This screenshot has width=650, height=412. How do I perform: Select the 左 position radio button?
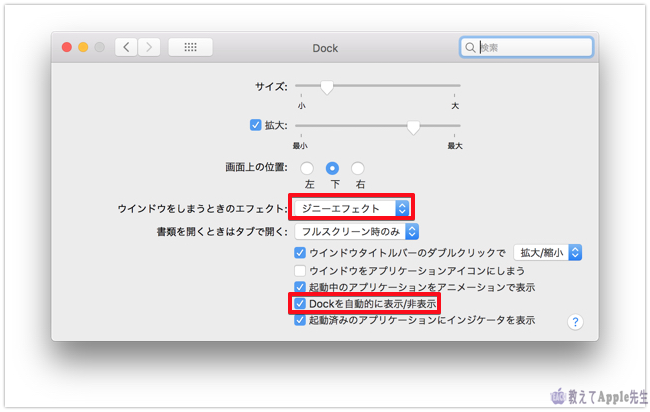click(307, 168)
